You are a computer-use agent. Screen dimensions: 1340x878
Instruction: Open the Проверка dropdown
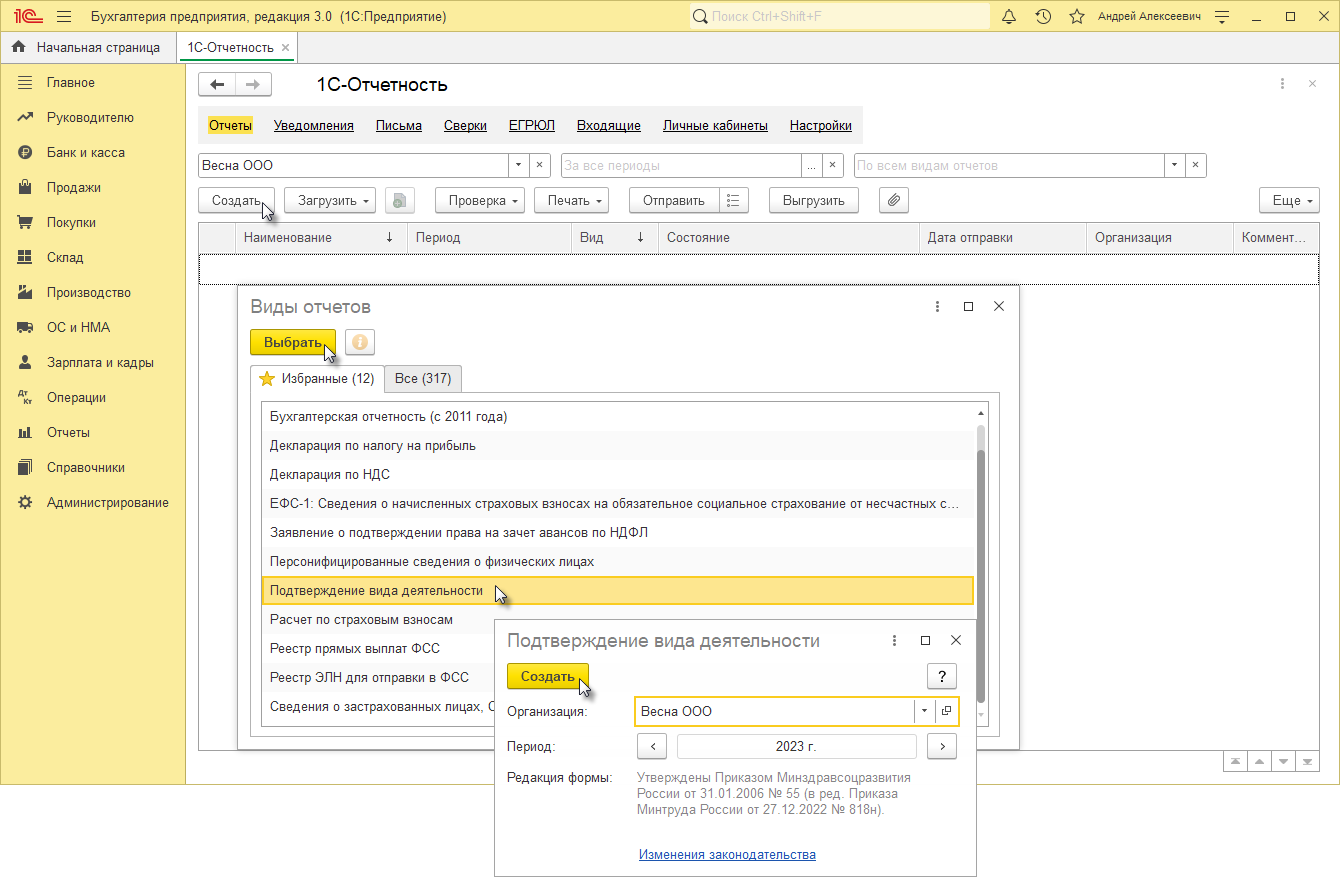(x=480, y=201)
